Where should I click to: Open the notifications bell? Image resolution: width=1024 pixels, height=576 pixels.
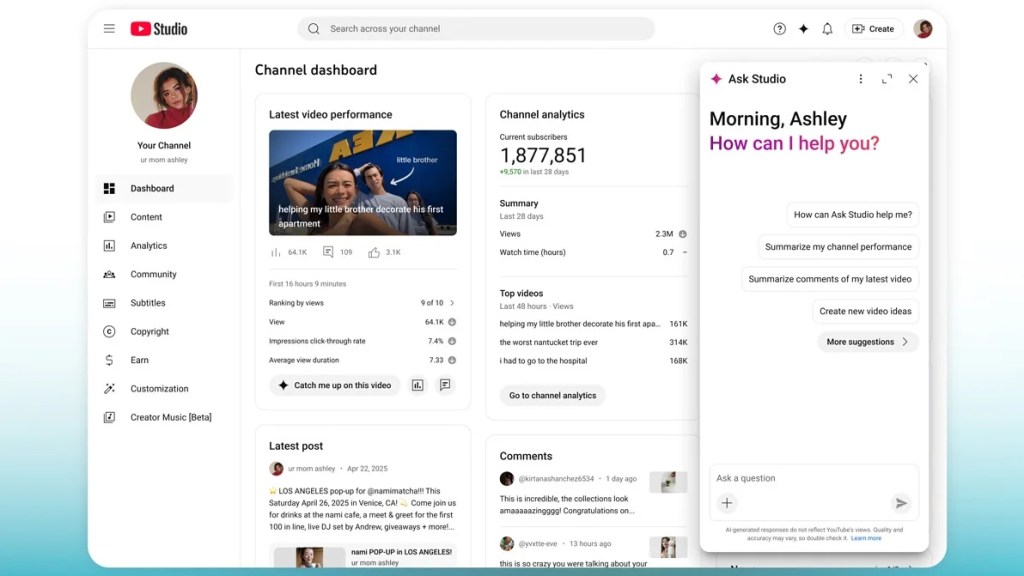[827, 29]
